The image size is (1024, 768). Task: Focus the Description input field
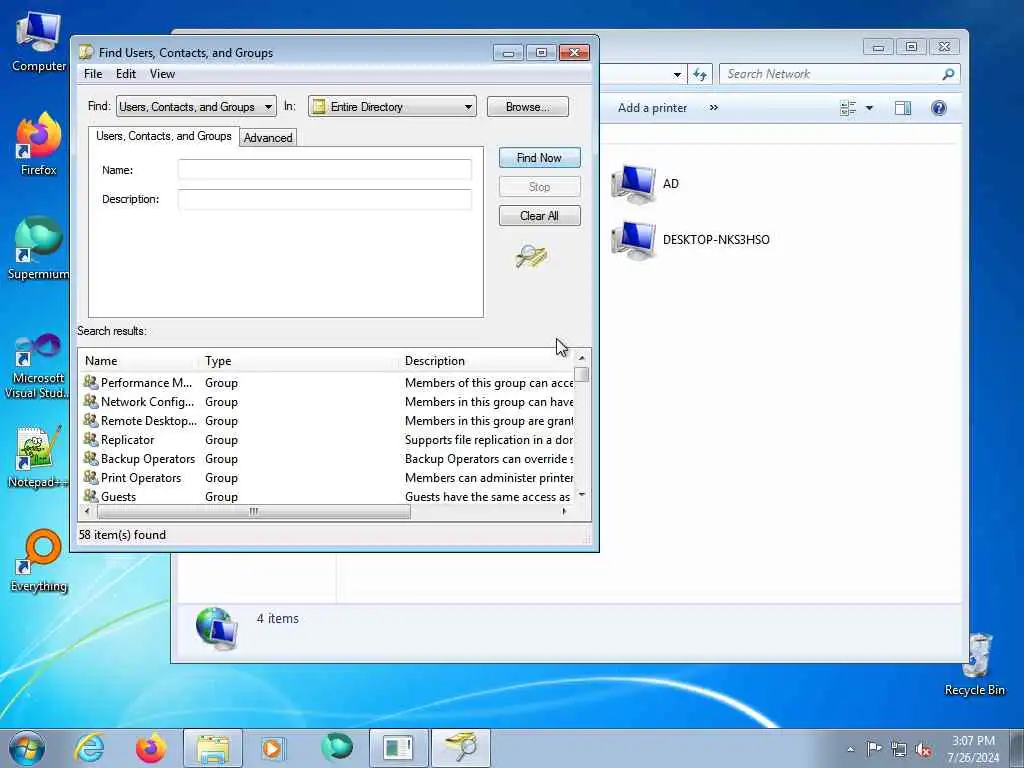click(x=325, y=199)
